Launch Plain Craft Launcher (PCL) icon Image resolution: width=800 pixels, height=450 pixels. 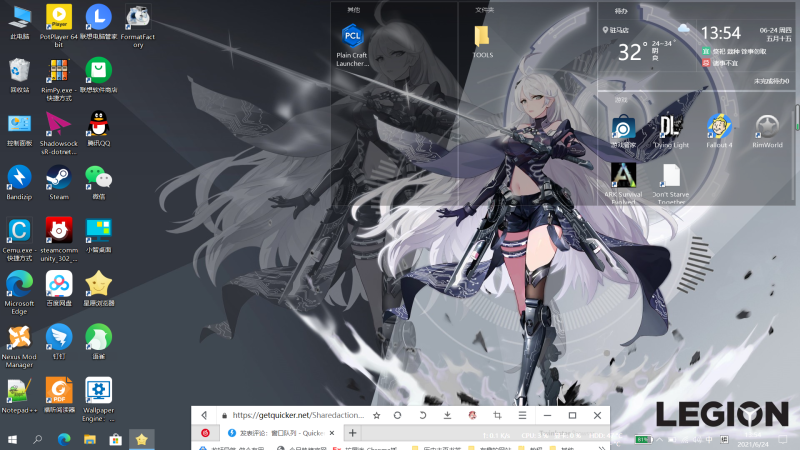pyautogui.click(x=352, y=45)
